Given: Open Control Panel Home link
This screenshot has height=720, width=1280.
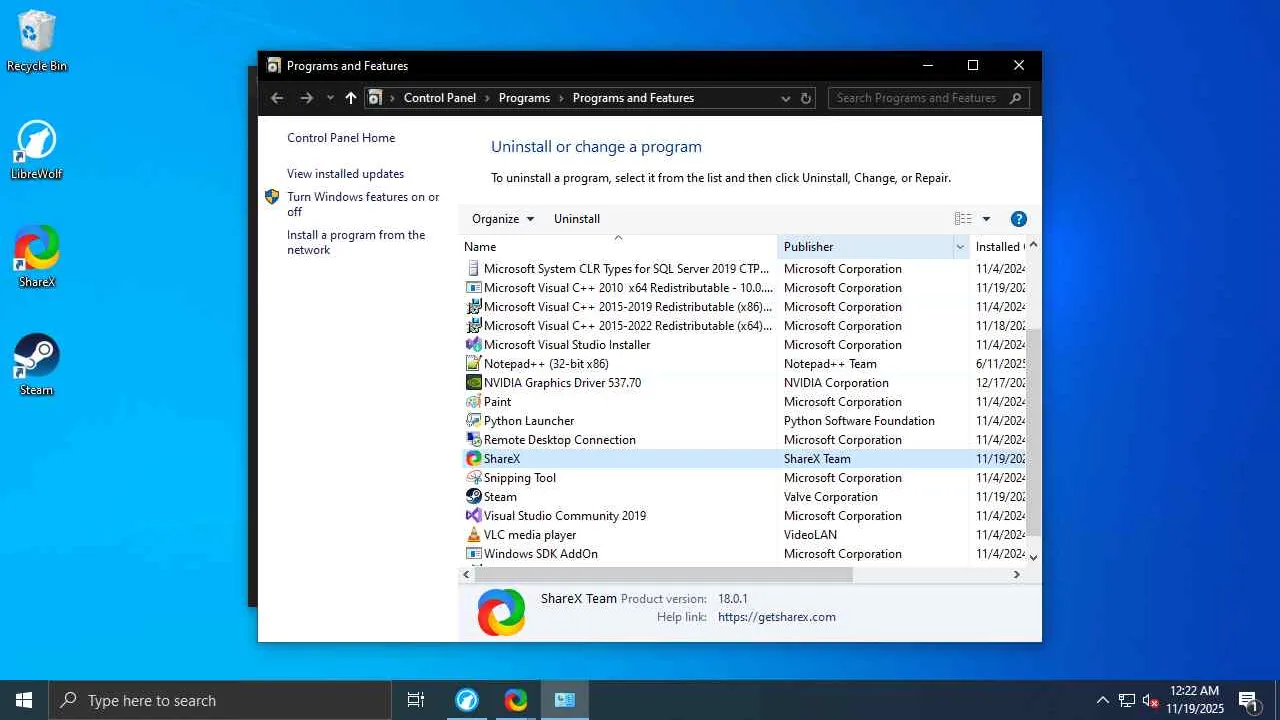Looking at the screenshot, I should pyautogui.click(x=341, y=138).
